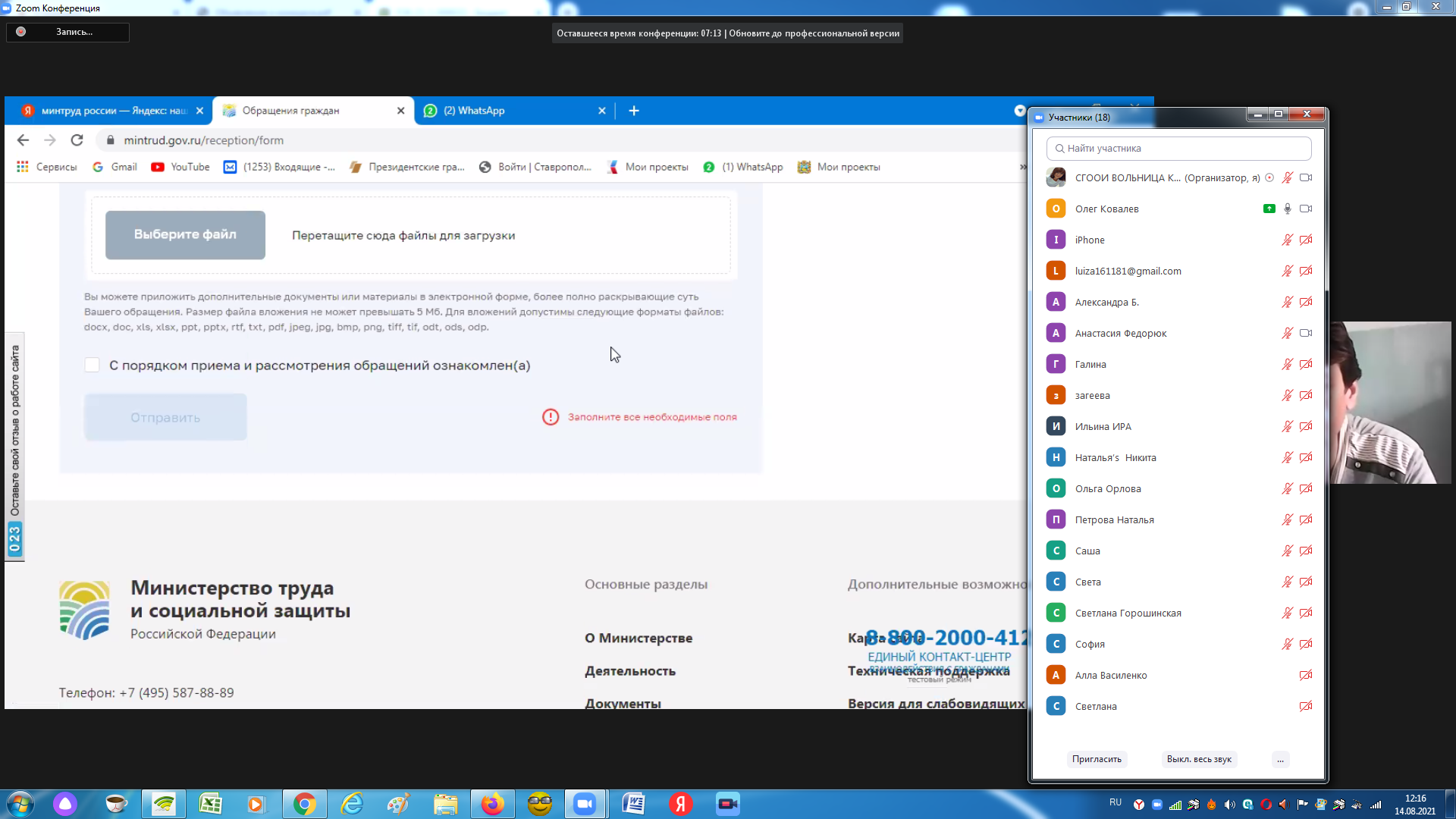Open the (1) WhatsApp bookmark
The height and width of the screenshot is (819, 1456).
(x=743, y=167)
